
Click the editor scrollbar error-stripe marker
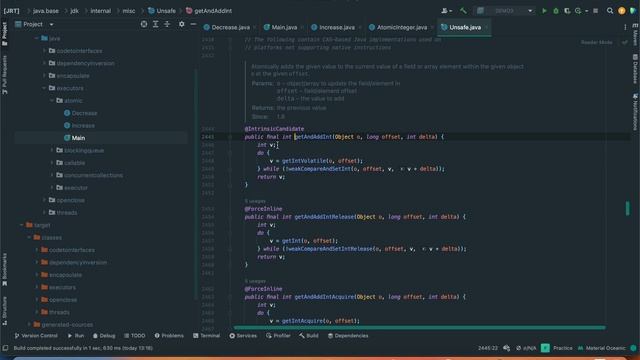627,209
